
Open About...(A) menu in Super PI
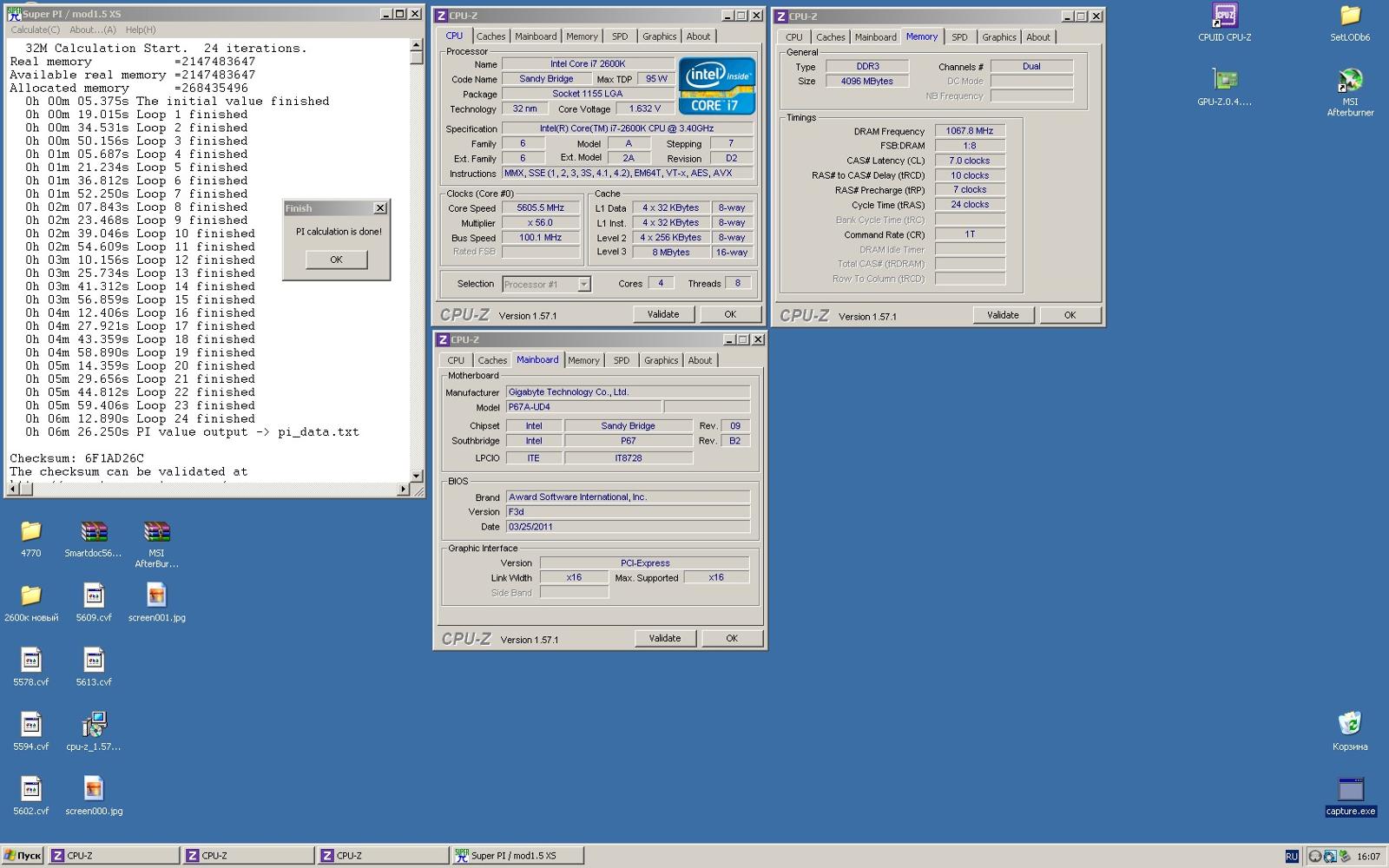coord(93,30)
